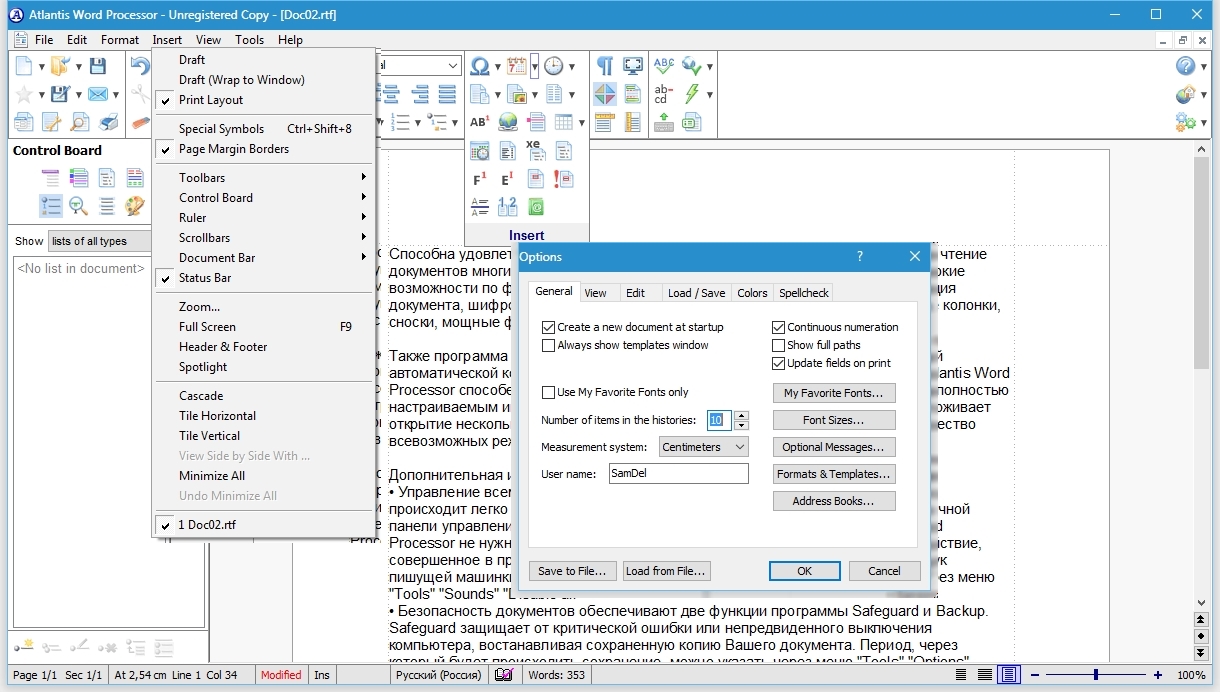Click the Save floppy disk icon
This screenshot has width=1220, height=692.
click(x=97, y=66)
